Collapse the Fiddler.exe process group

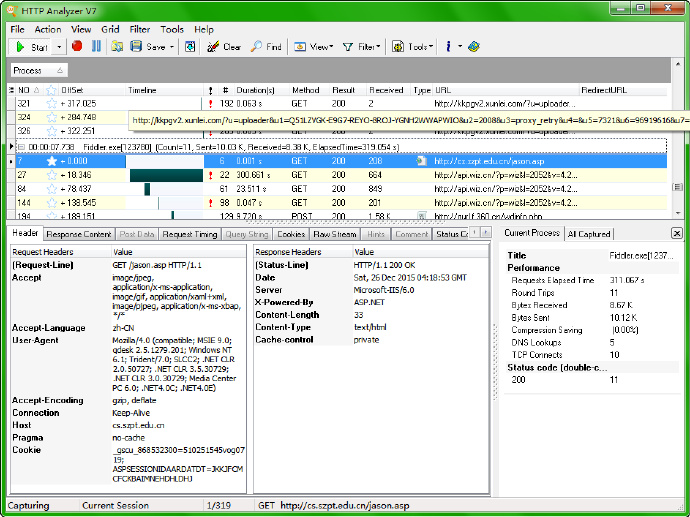pyautogui.click(x=21, y=147)
